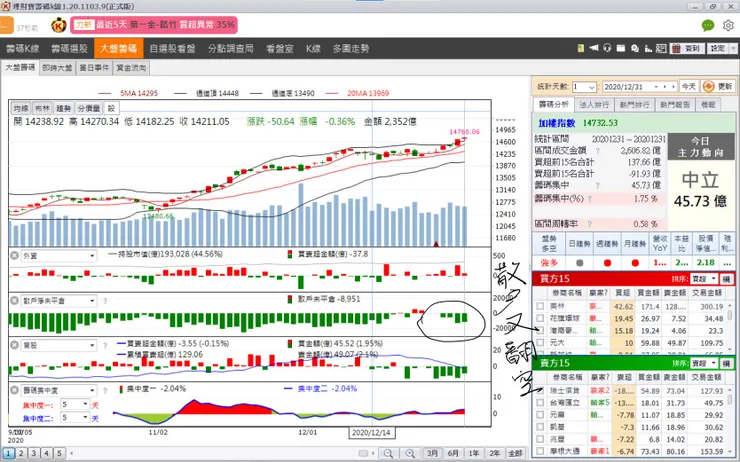
Task: Switch to the 法人排行 tab
Action: pyautogui.click(x=594, y=104)
